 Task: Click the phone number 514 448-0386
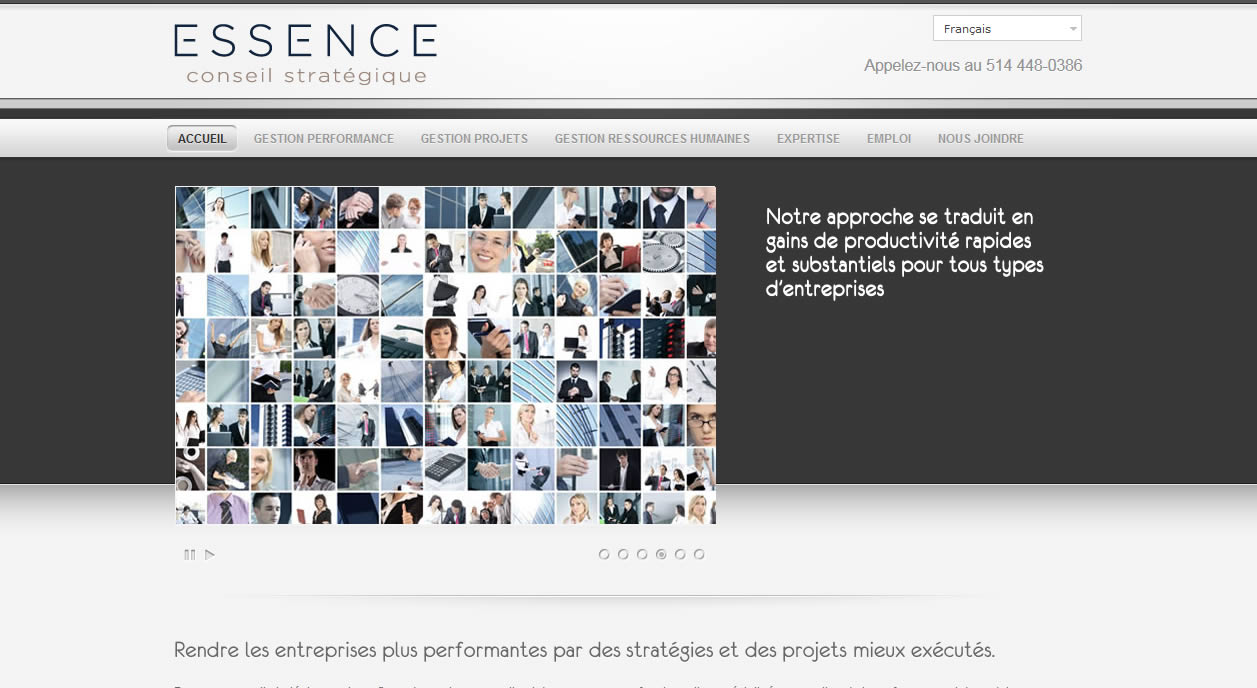(1033, 66)
